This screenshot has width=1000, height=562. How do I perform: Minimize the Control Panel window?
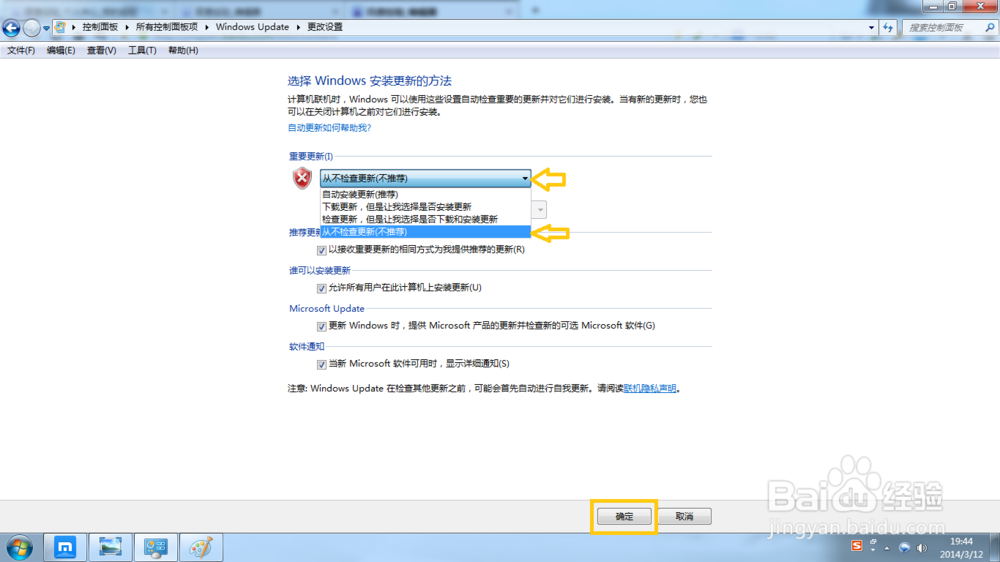pyautogui.click(x=932, y=6)
